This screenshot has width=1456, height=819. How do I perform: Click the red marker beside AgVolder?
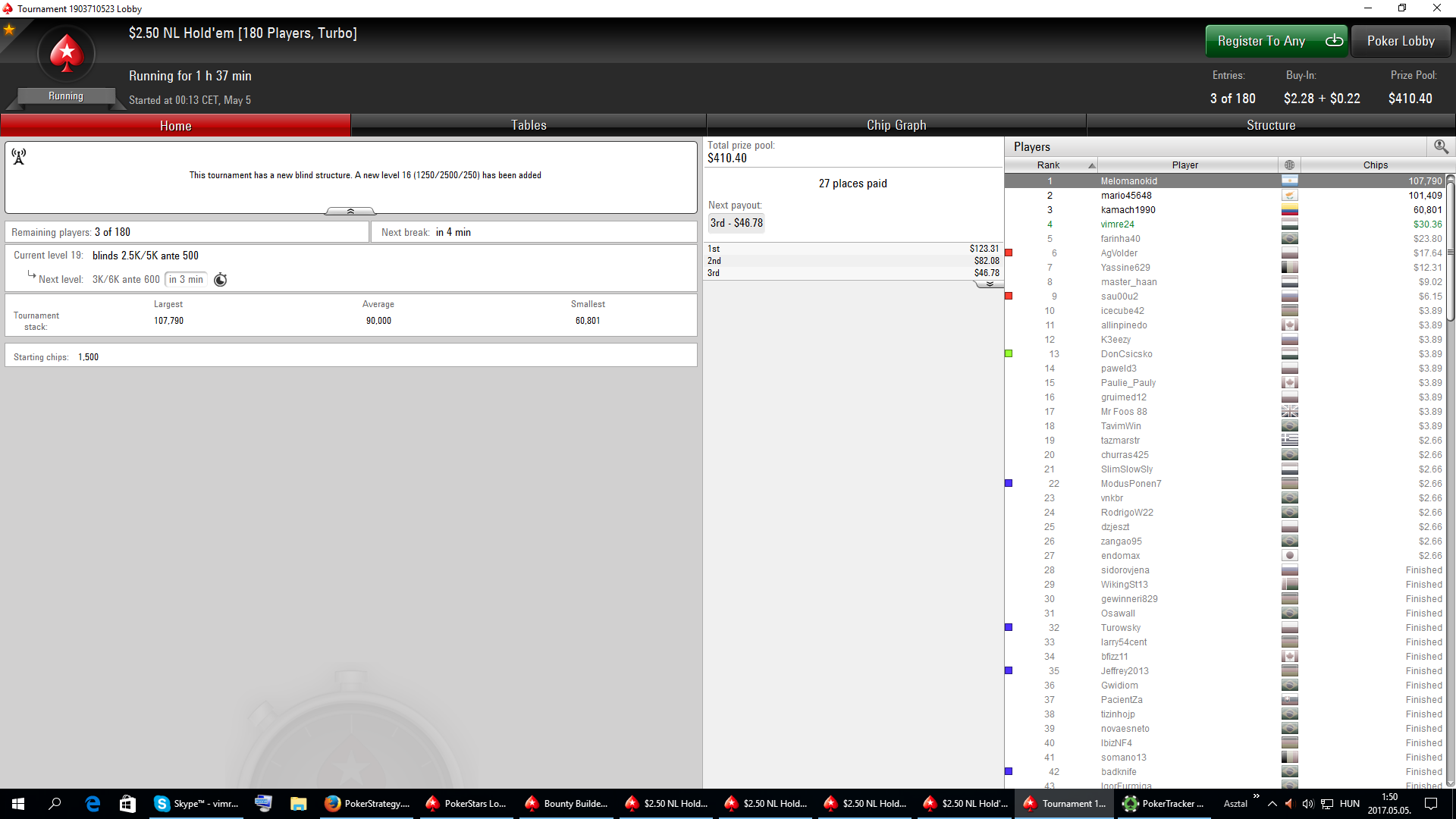(x=1009, y=253)
